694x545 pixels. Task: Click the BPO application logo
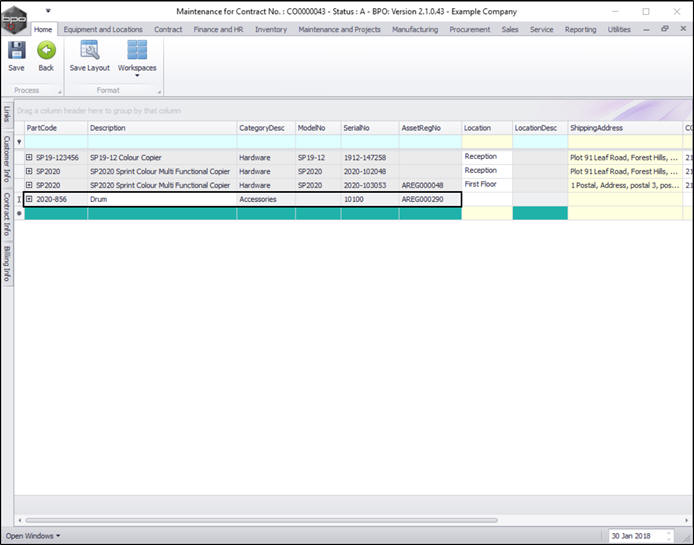(14, 19)
